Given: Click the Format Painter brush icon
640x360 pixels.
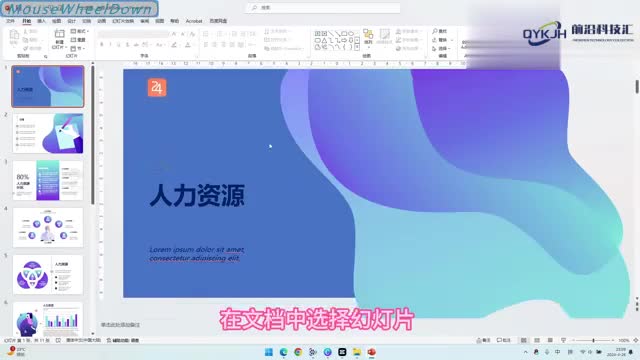Looking at the screenshot, I should [26, 49].
